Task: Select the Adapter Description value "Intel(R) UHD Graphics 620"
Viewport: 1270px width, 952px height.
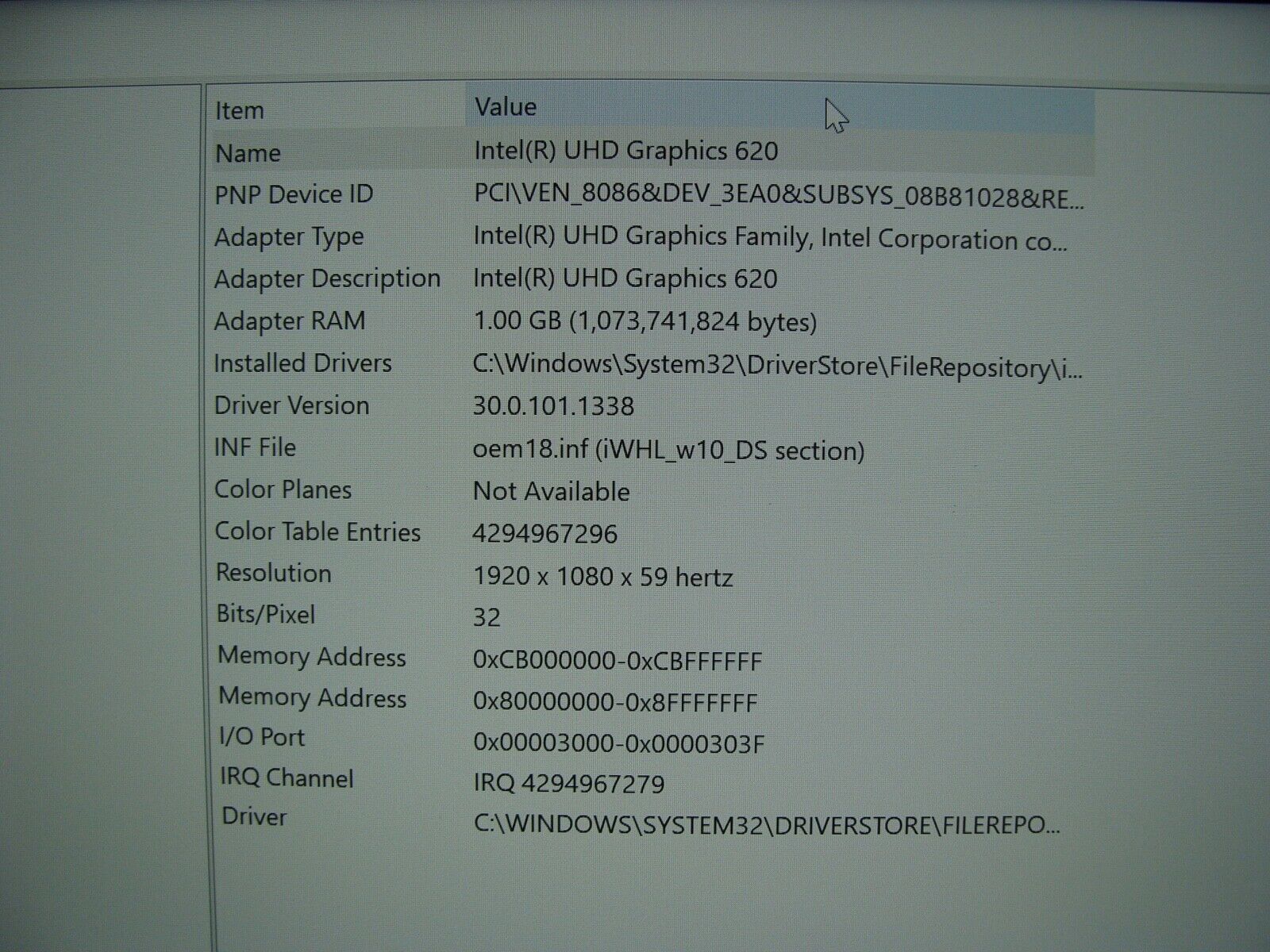Action: tap(625, 278)
